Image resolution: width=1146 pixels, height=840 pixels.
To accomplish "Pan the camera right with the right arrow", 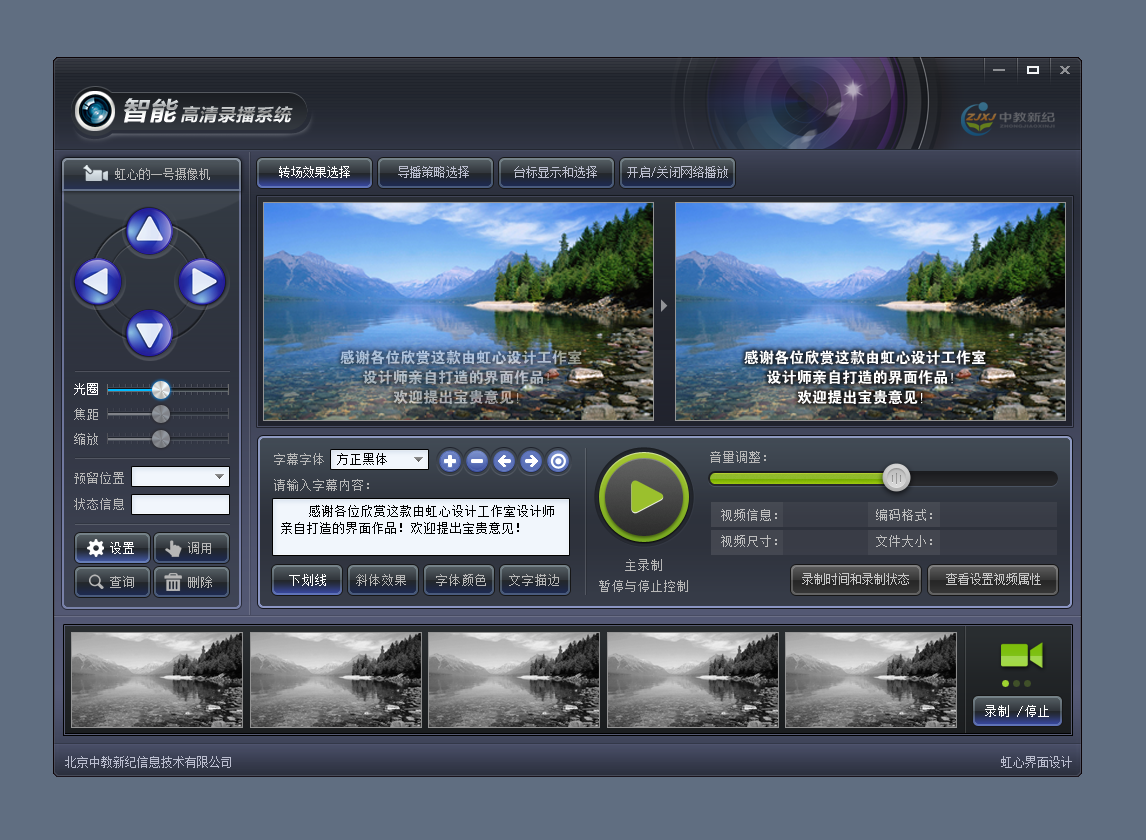I will pos(202,281).
